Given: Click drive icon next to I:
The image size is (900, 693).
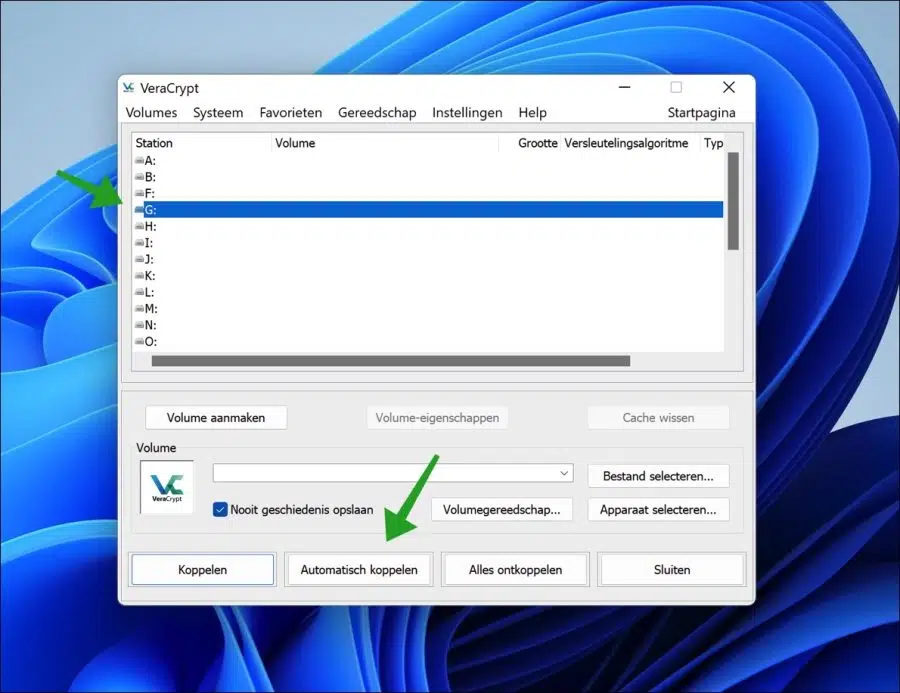Looking at the screenshot, I should [x=139, y=243].
